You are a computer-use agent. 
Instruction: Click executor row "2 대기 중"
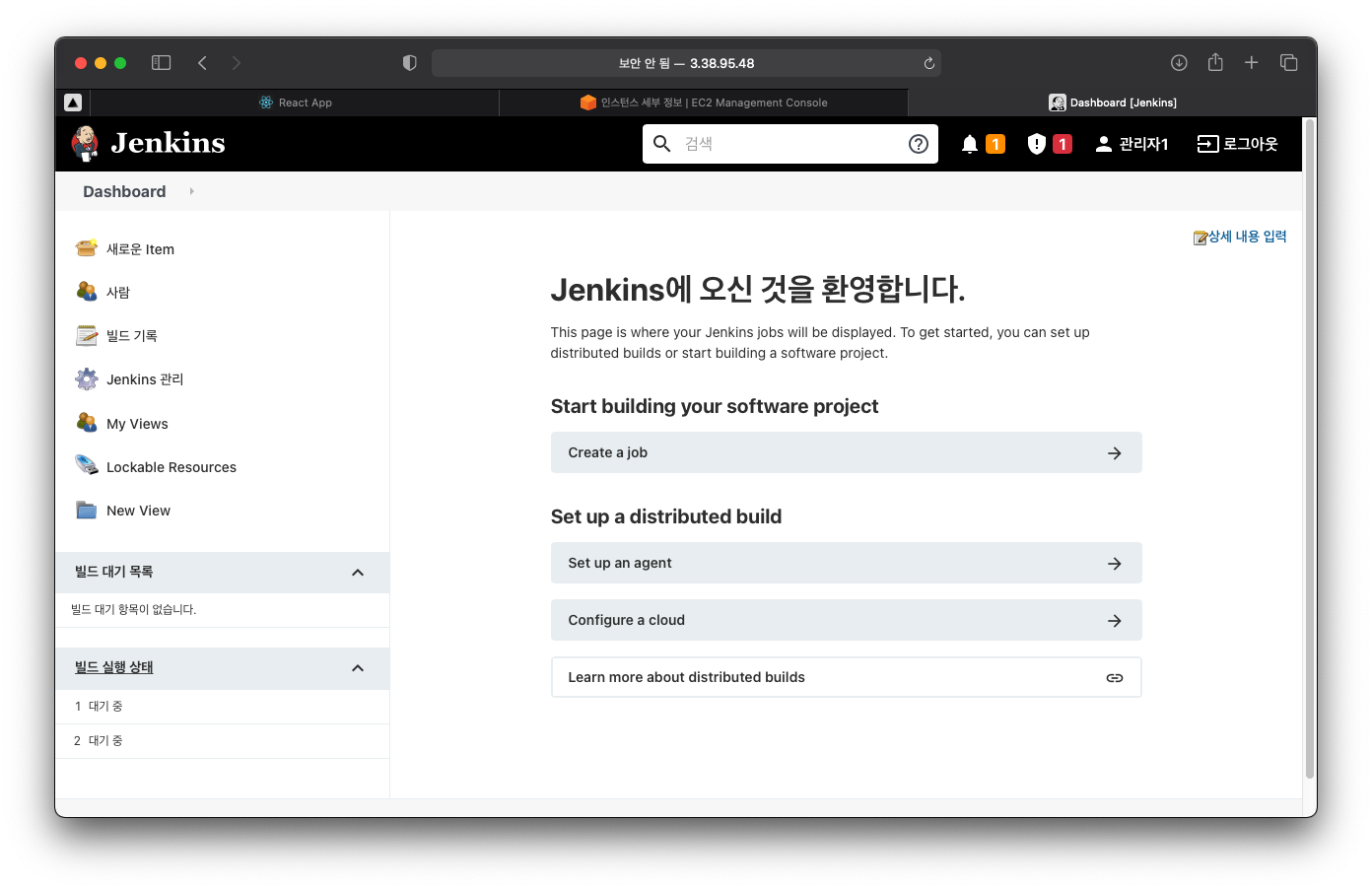point(222,741)
